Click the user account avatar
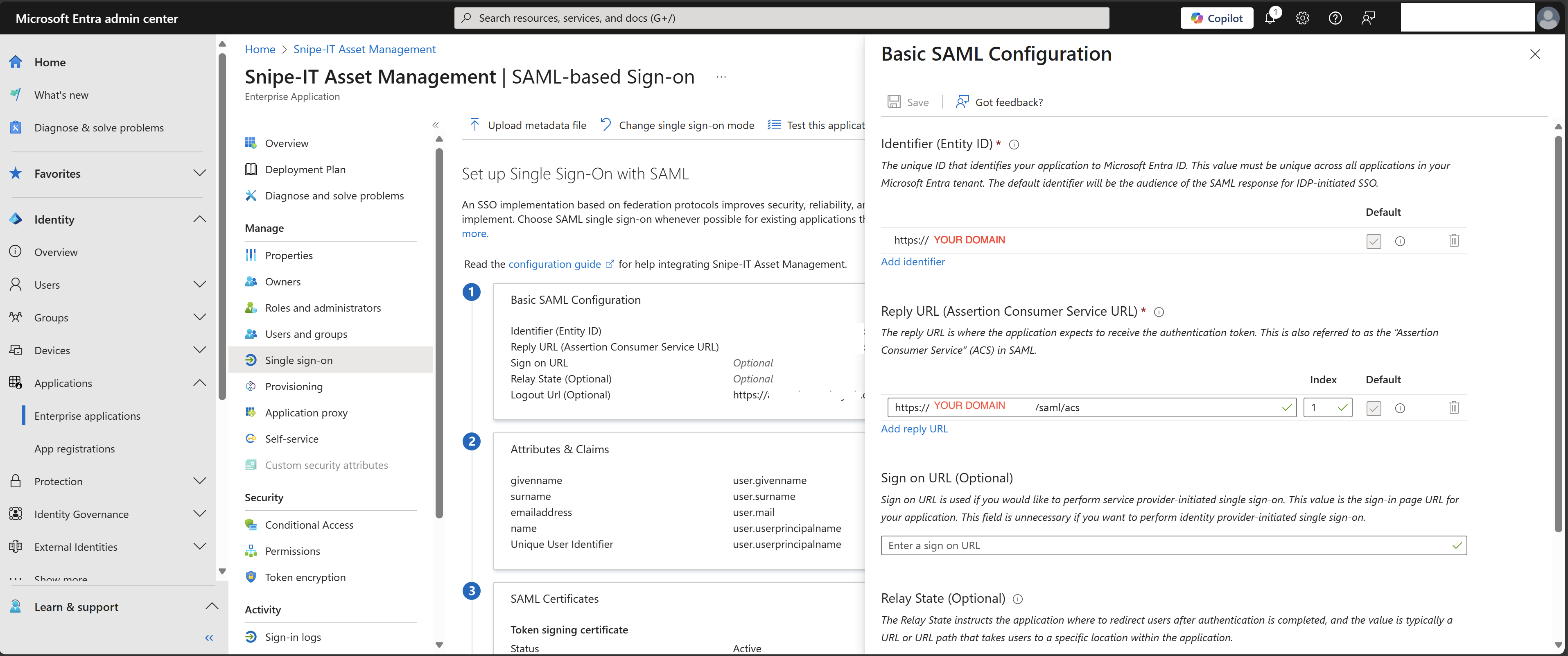Screen dimensions: 1568x656 pos(1548,18)
